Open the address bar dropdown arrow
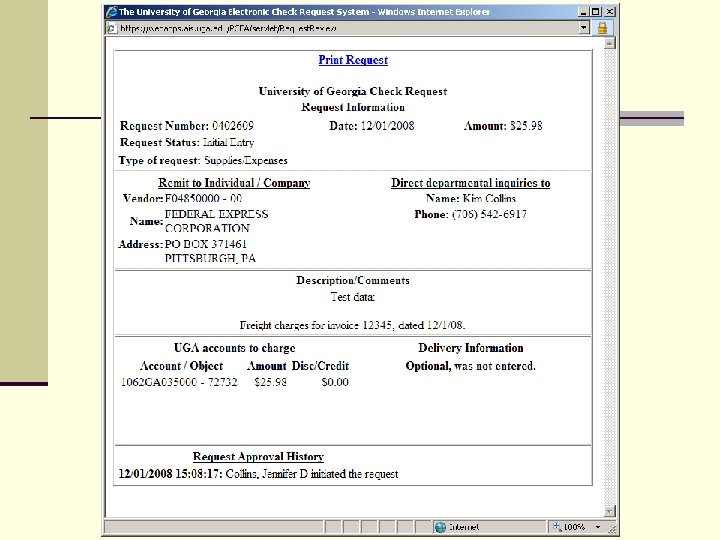The height and width of the screenshot is (540, 720). click(583, 28)
